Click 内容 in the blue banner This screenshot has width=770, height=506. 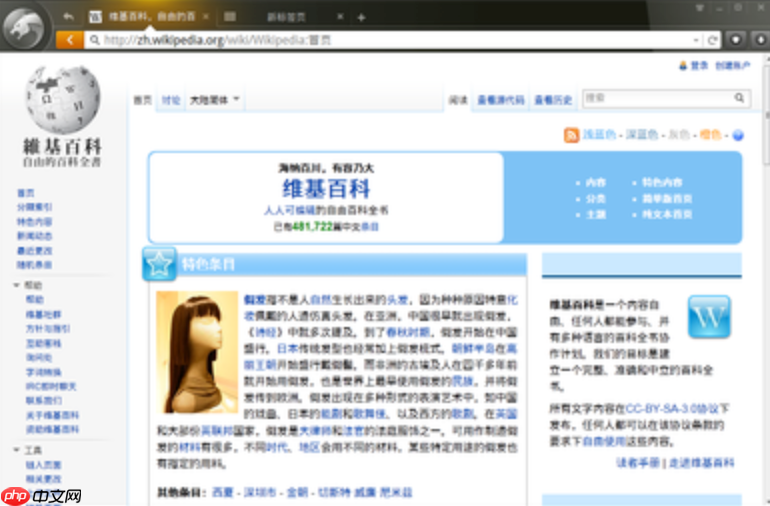(596, 182)
